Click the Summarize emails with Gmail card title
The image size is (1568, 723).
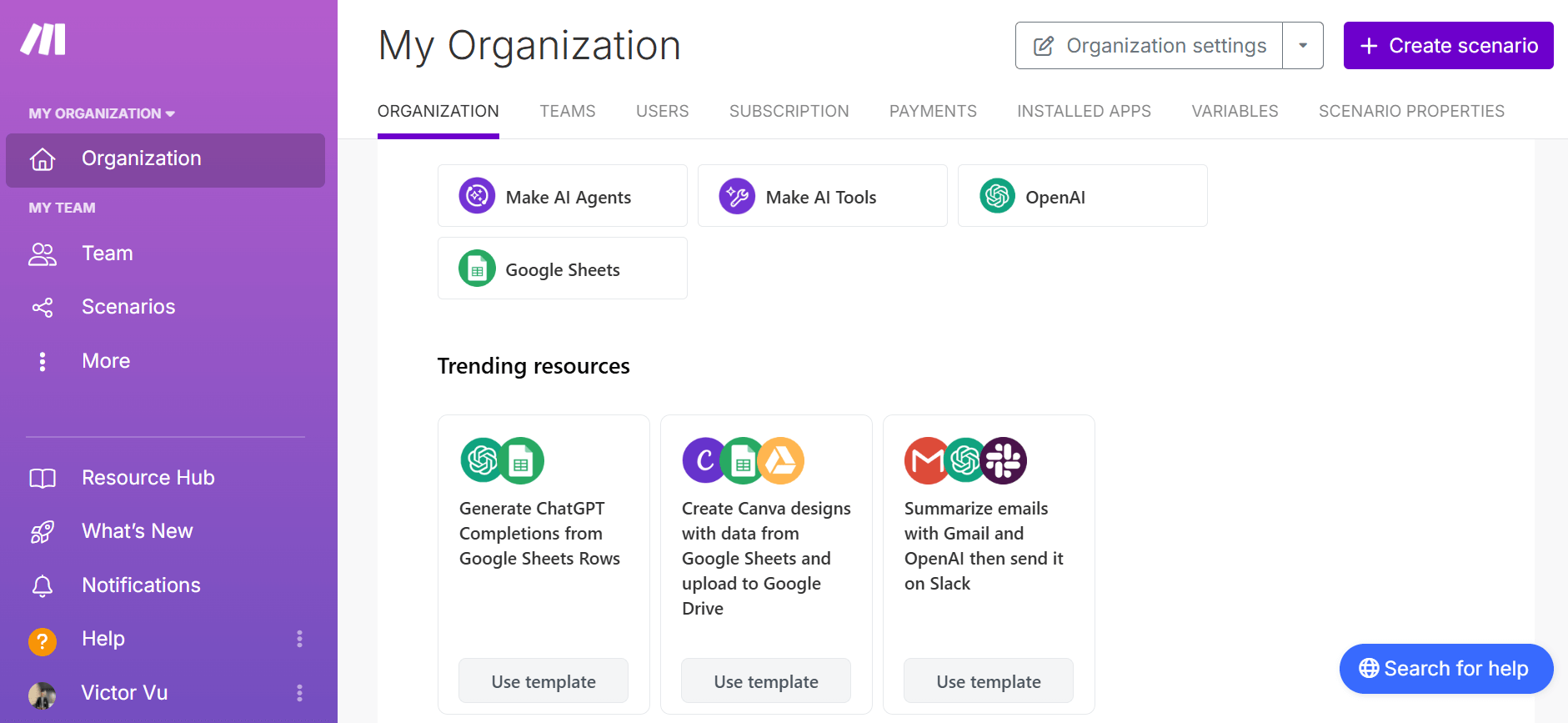tap(984, 546)
